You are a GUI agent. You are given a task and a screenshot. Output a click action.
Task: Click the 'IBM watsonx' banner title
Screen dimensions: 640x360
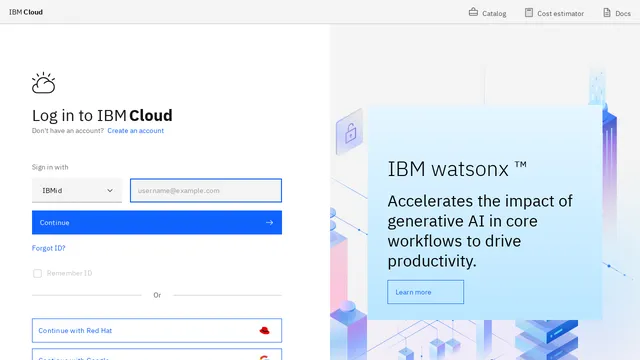pyautogui.click(x=457, y=169)
